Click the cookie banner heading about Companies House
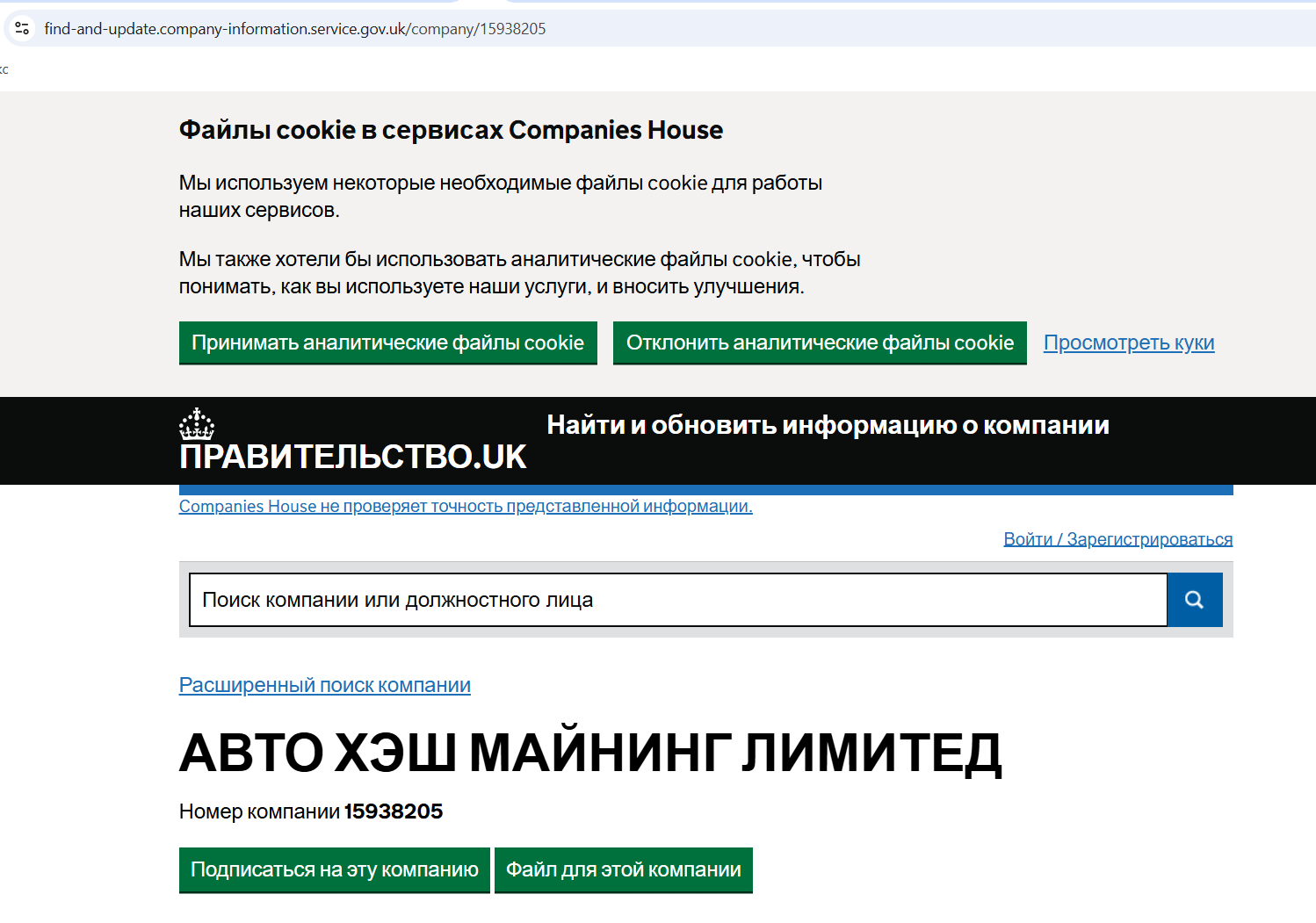This screenshot has width=1316, height=923. pyautogui.click(x=451, y=130)
